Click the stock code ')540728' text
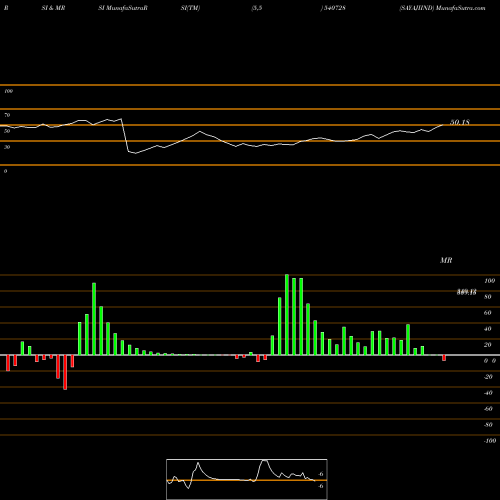The image size is (500, 500). click(333, 8)
